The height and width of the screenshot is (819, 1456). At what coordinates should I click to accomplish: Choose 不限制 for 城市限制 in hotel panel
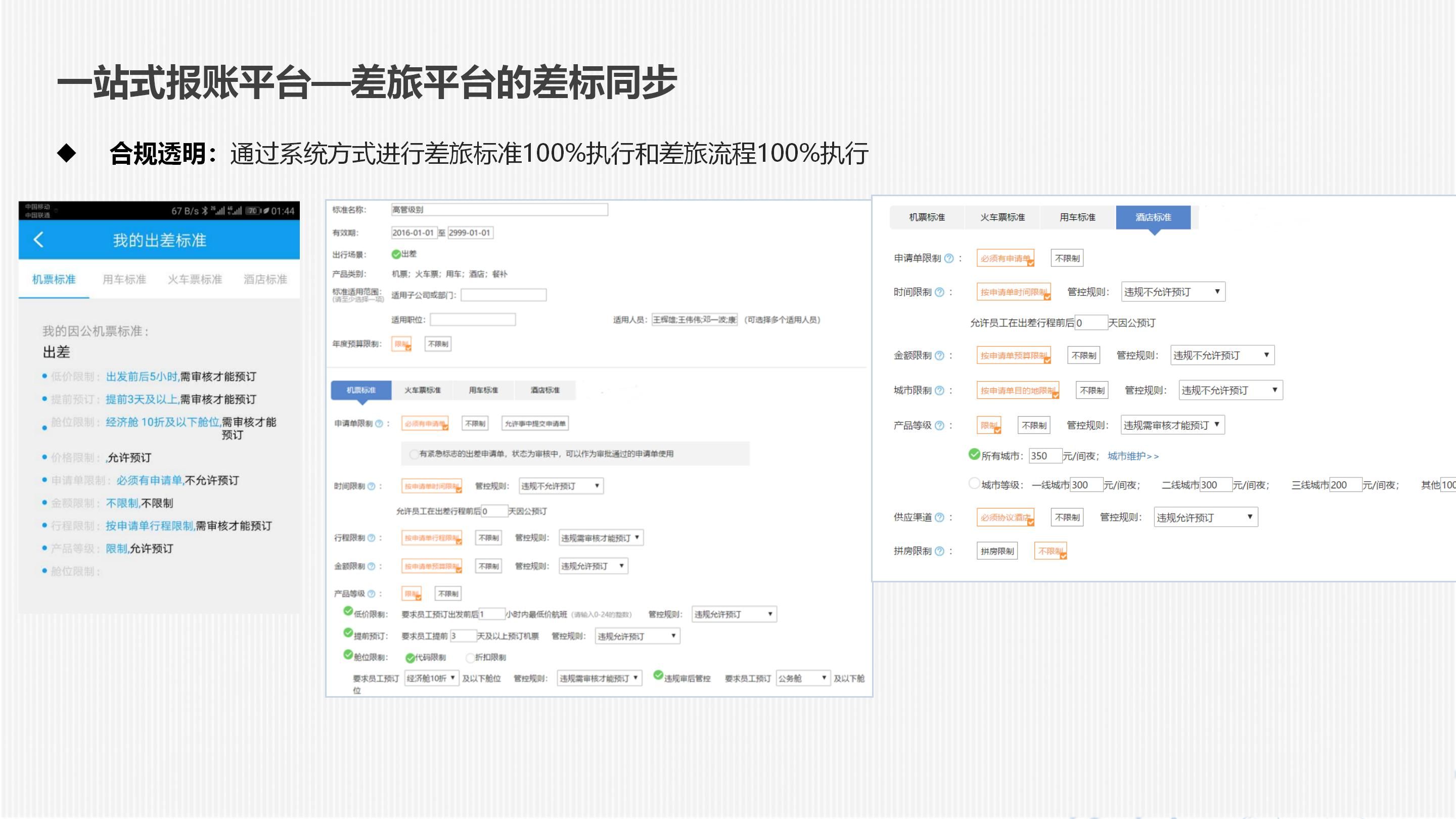[x=1092, y=391]
